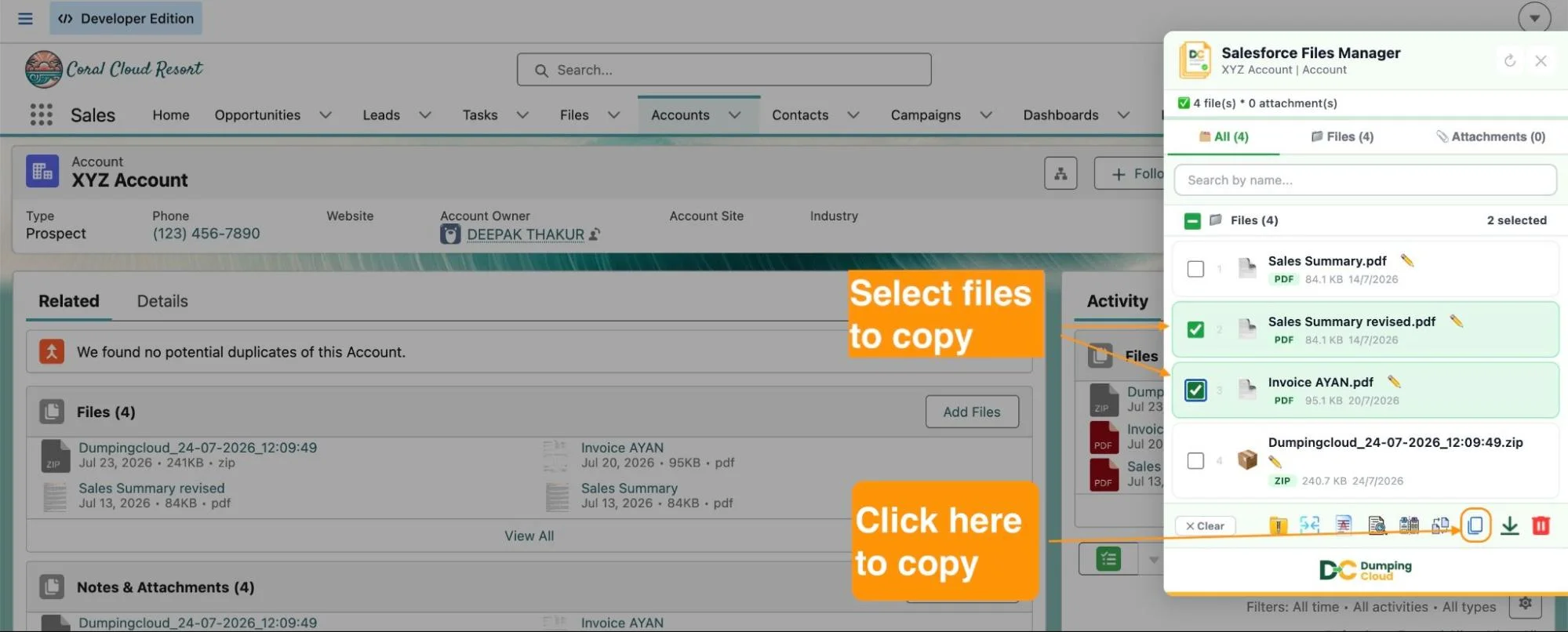Viewport: 1568px width, 632px height.
Task: Click the Developer Edition button
Action: (x=126, y=18)
